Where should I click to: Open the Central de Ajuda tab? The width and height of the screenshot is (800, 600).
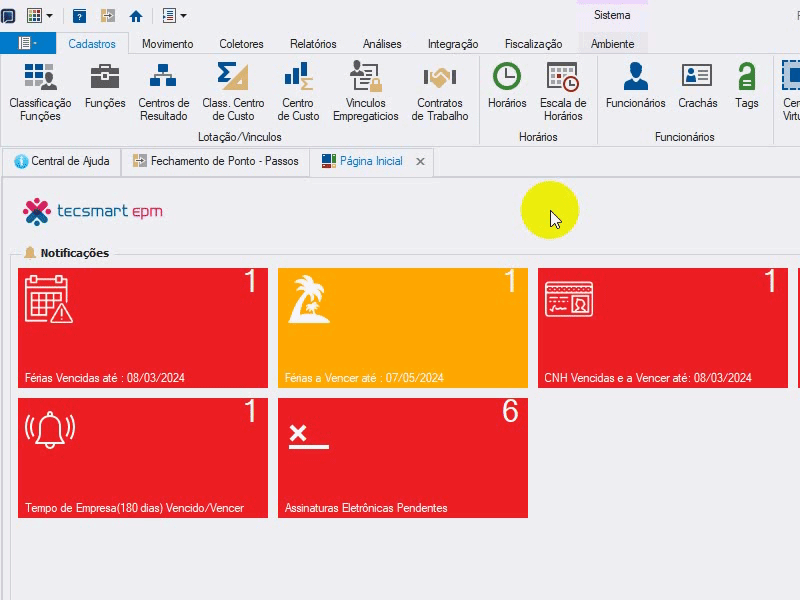pyautogui.click(x=62, y=162)
